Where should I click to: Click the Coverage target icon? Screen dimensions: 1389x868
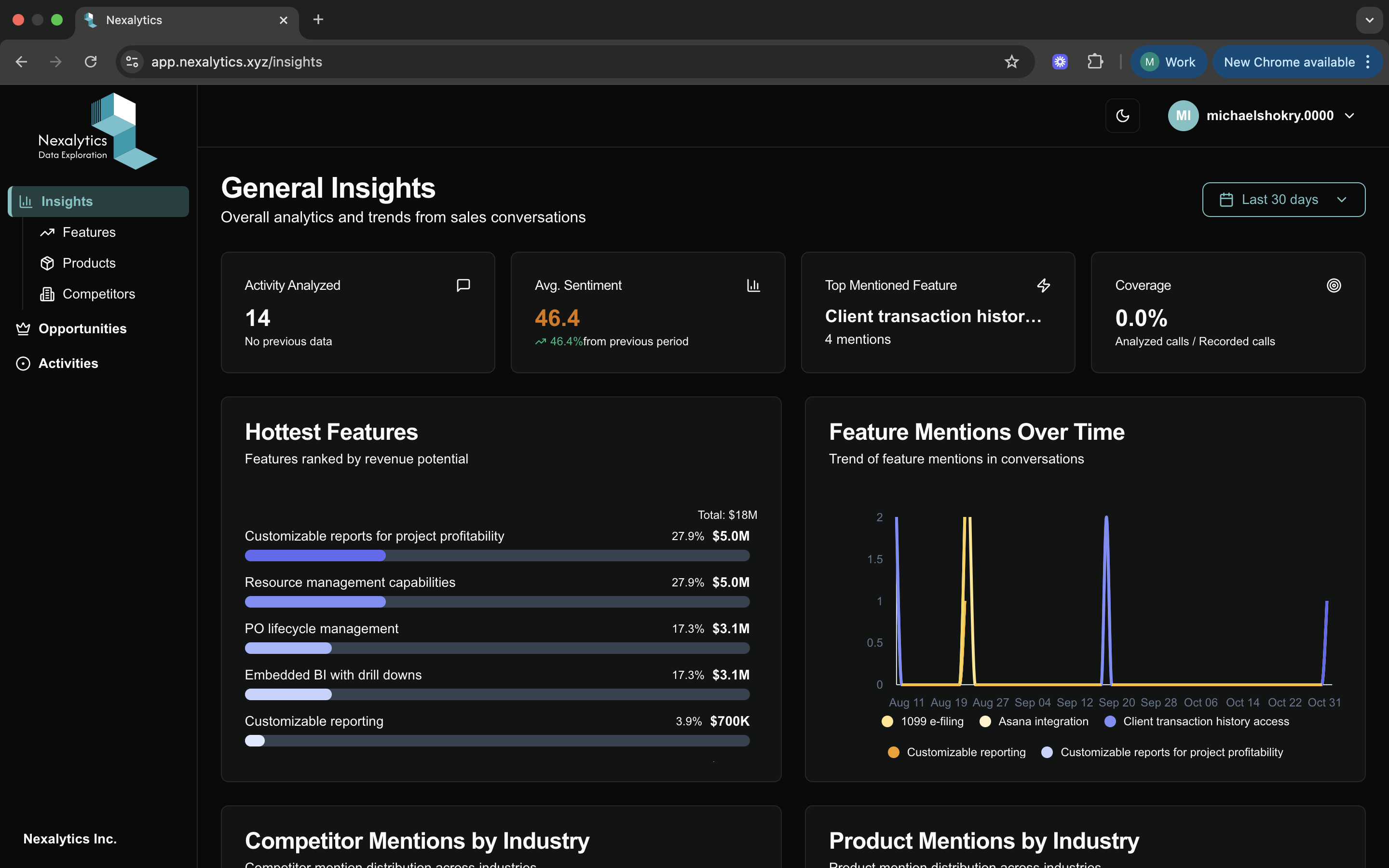[1334, 285]
